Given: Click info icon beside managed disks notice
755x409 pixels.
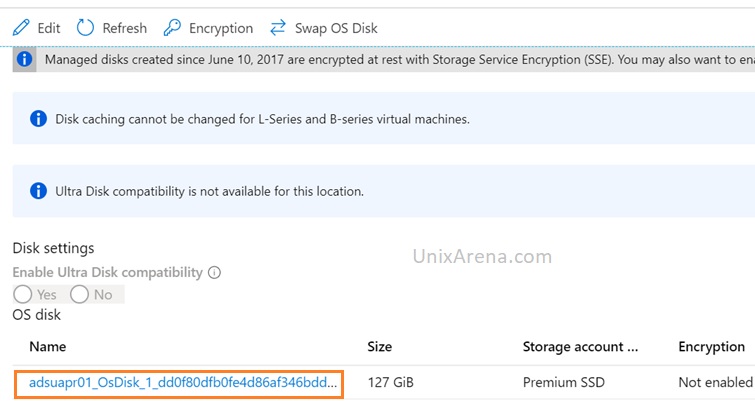Looking at the screenshot, I should click(x=24, y=59).
